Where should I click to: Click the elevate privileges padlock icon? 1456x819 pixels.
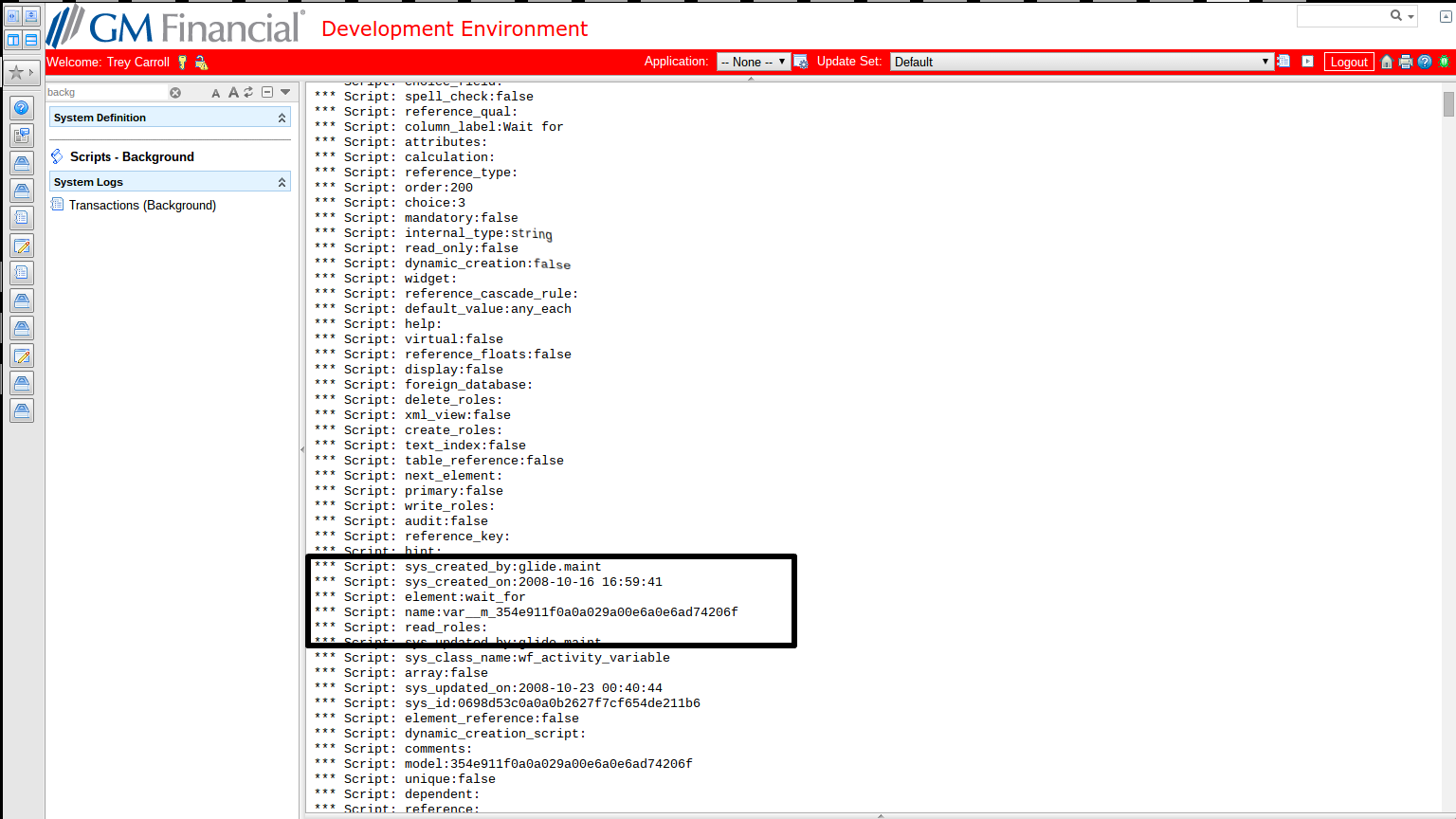[x=201, y=63]
